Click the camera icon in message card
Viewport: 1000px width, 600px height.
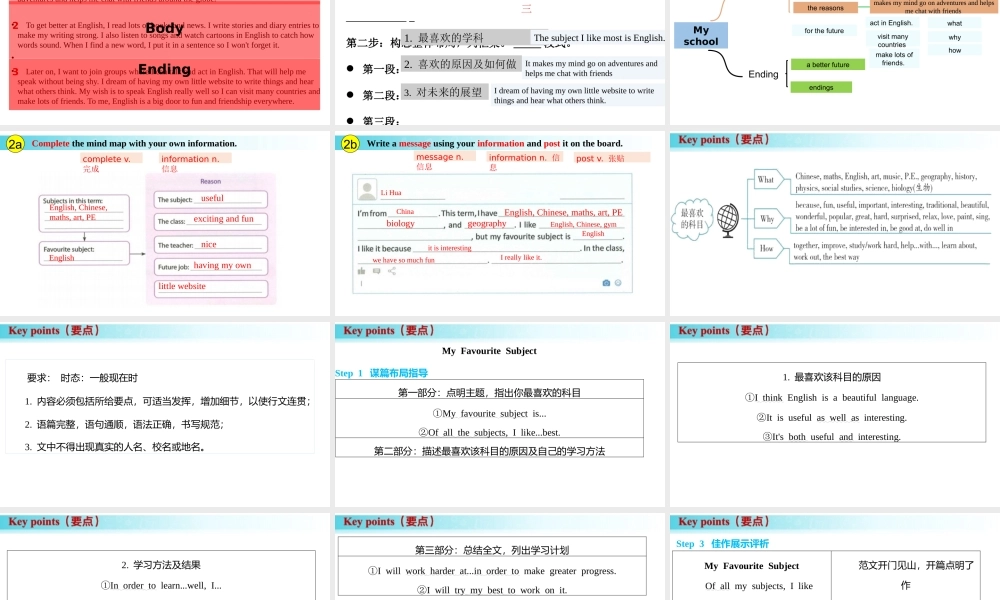point(606,282)
